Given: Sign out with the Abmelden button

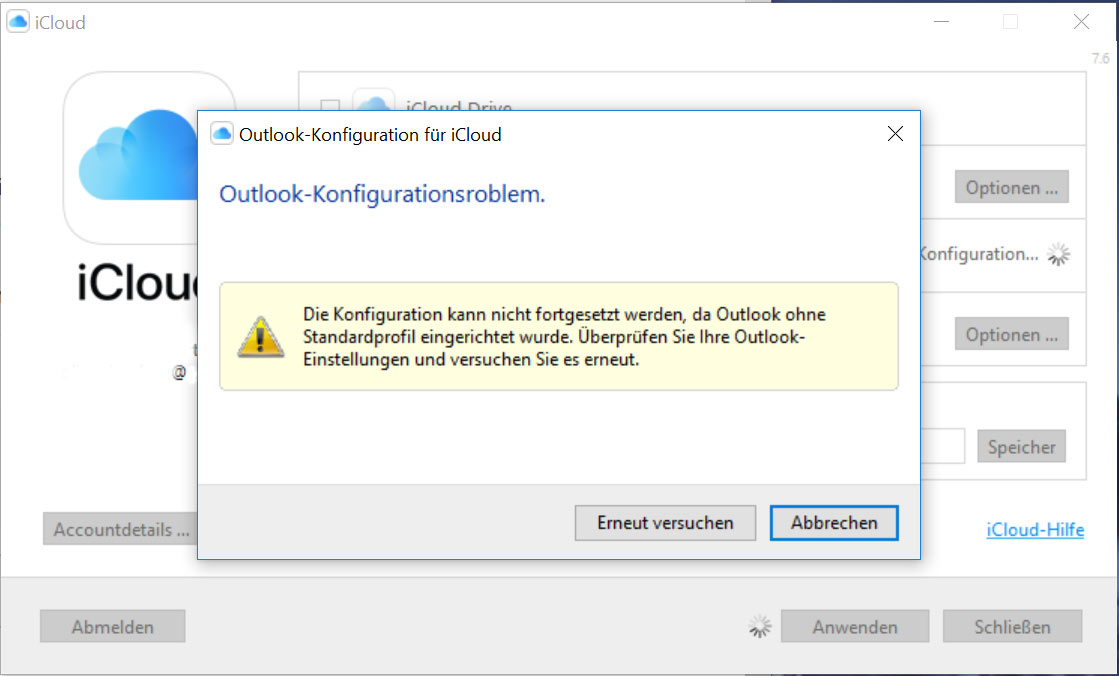Looking at the screenshot, I should coord(112,627).
